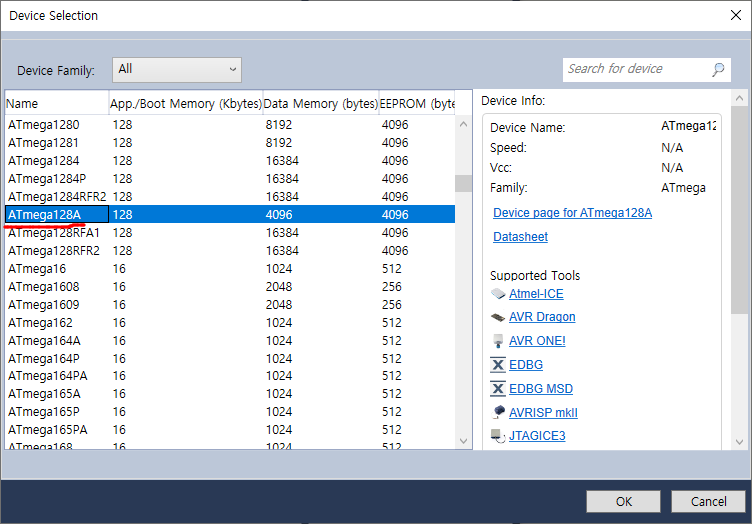Image resolution: width=752 pixels, height=524 pixels.
Task: Click in the Search for device field
Action: pyautogui.click(x=646, y=70)
